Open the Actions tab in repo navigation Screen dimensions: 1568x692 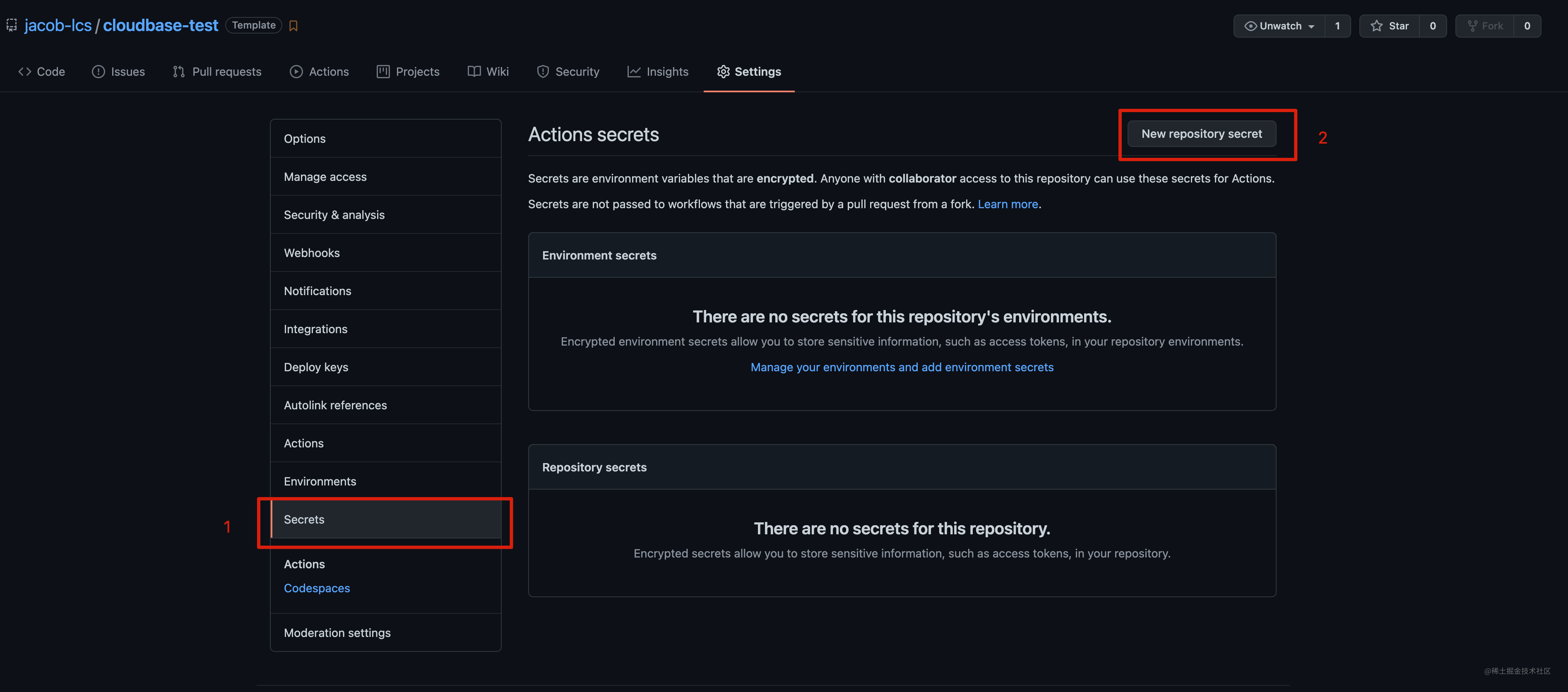[320, 72]
